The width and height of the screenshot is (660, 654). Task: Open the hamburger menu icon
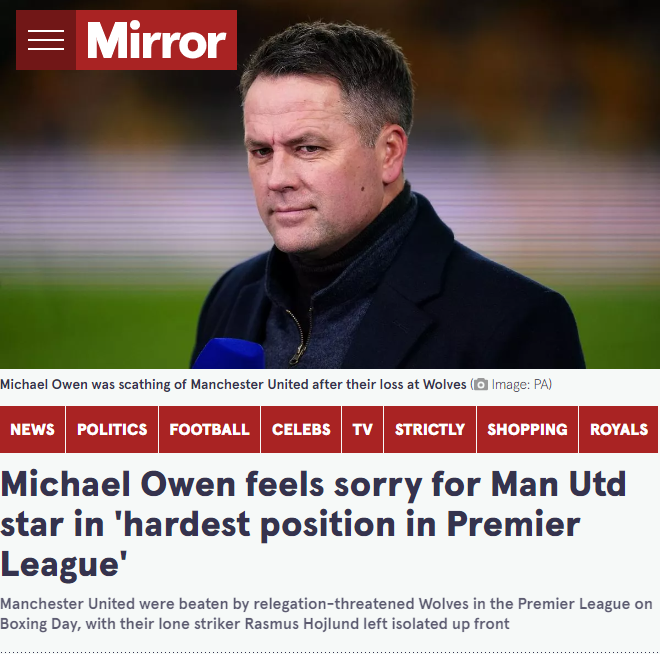[46, 40]
